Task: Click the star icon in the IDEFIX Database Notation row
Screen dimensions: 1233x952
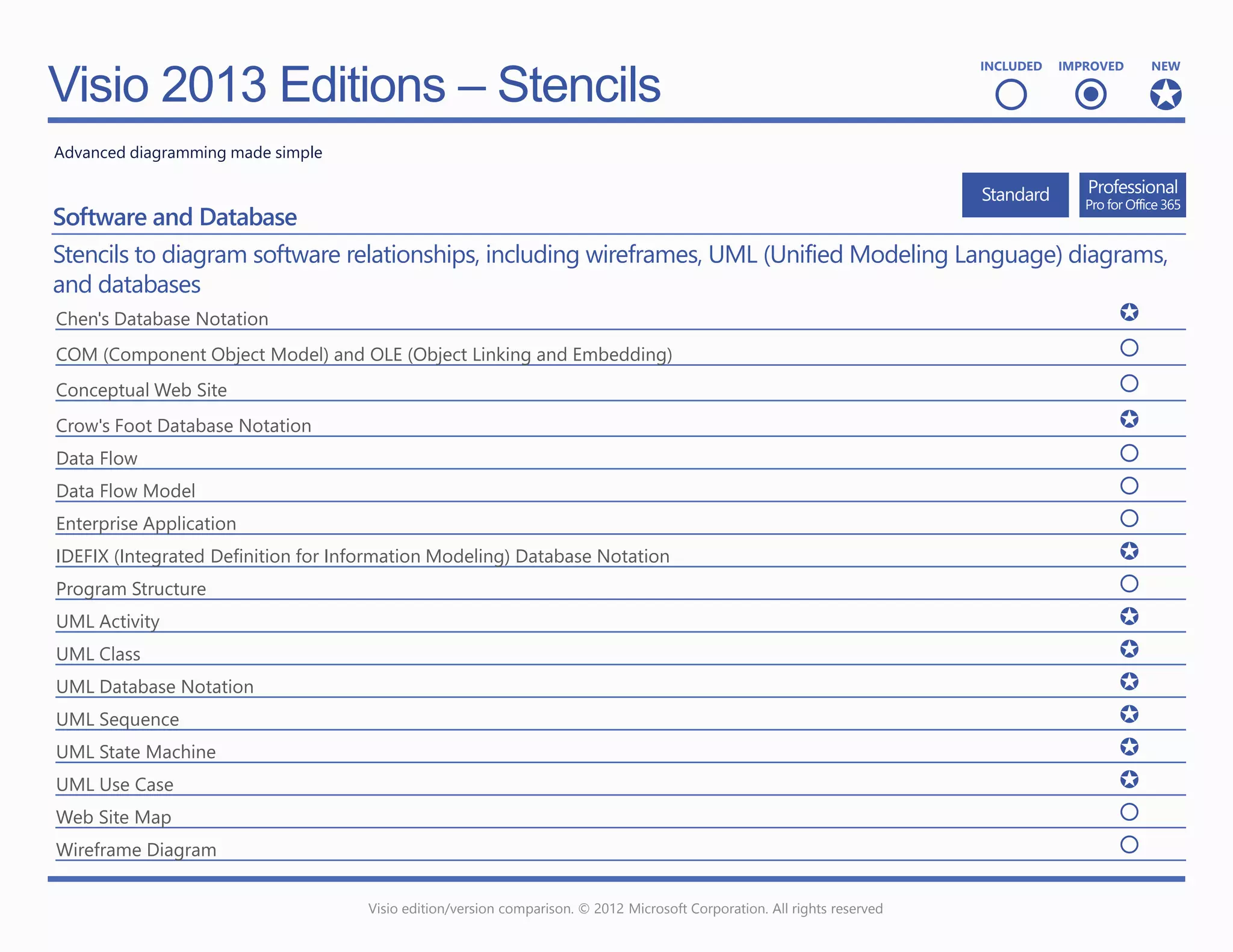Action: [1129, 551]
